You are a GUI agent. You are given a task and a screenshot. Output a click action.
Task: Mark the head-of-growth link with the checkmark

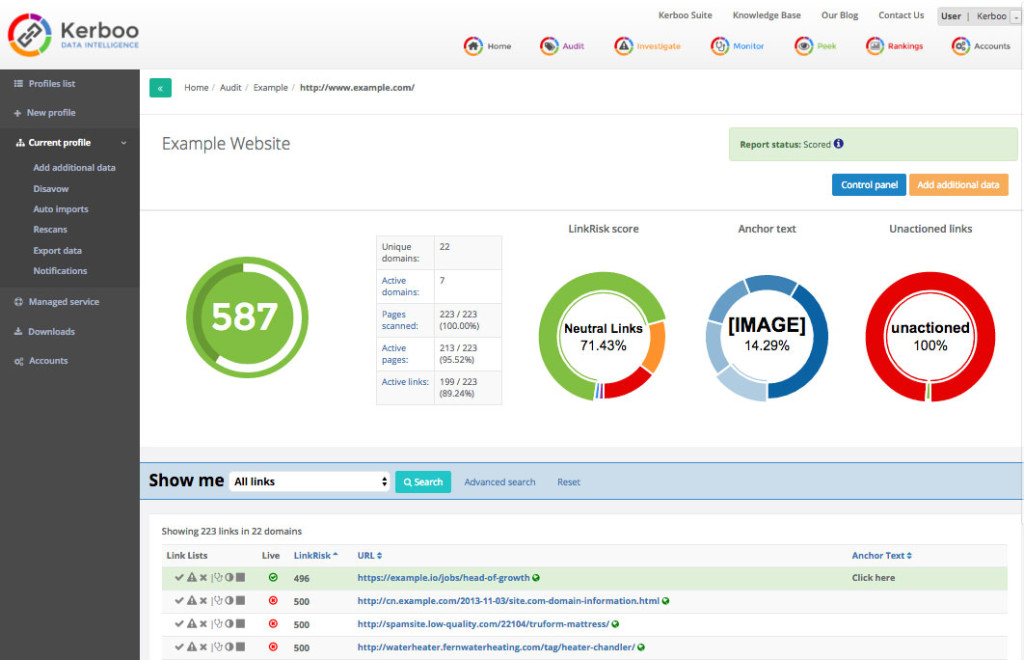(179, 578)
